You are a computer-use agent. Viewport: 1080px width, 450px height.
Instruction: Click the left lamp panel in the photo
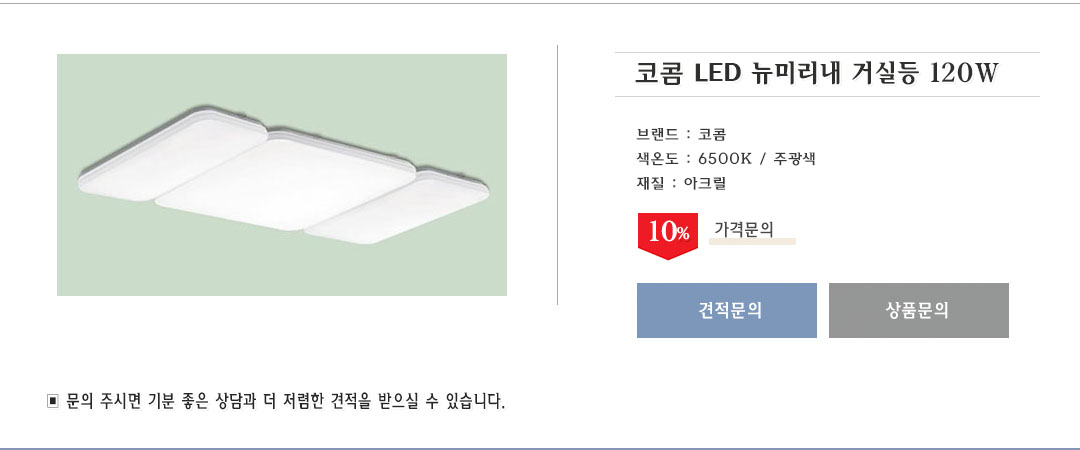[170, 160]
